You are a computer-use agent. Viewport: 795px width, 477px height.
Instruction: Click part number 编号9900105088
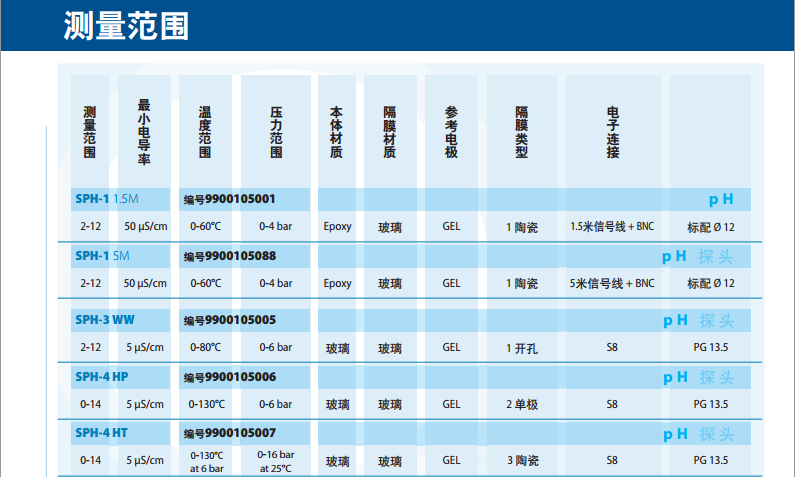click(x=230, y=256)
